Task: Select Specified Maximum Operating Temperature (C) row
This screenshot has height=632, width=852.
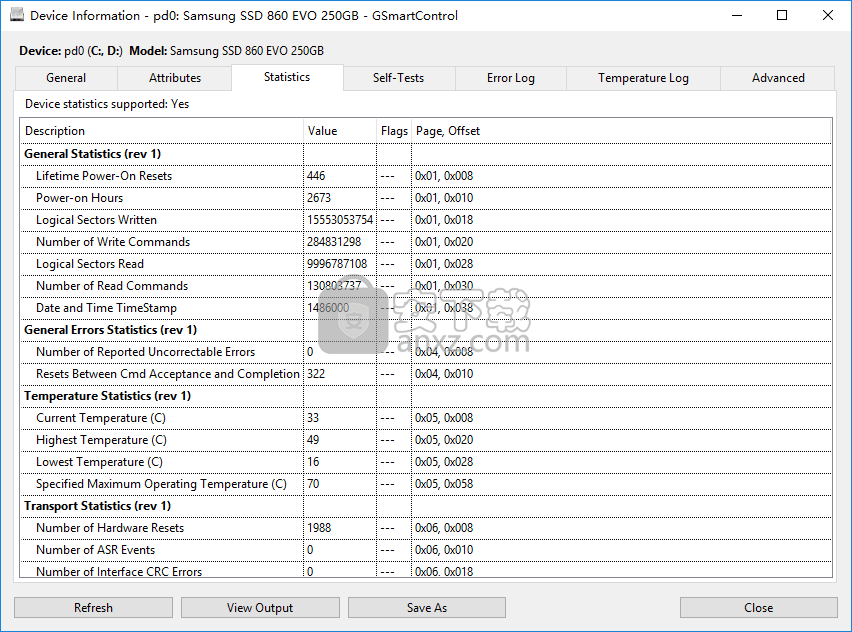Action: [426, 484]
